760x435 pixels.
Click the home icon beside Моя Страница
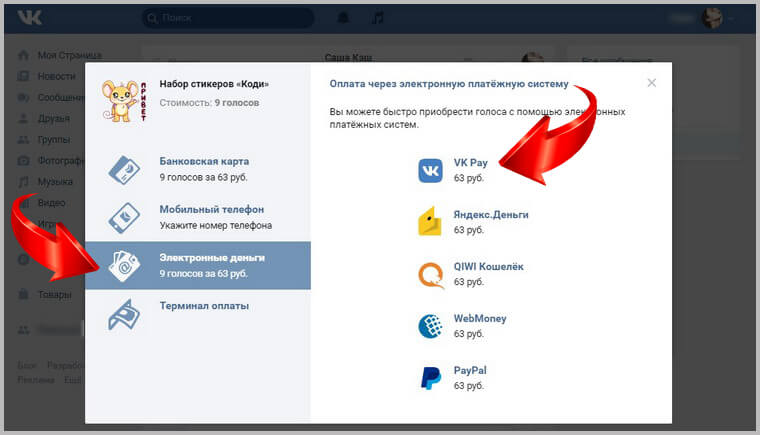(x=23, y=55)
